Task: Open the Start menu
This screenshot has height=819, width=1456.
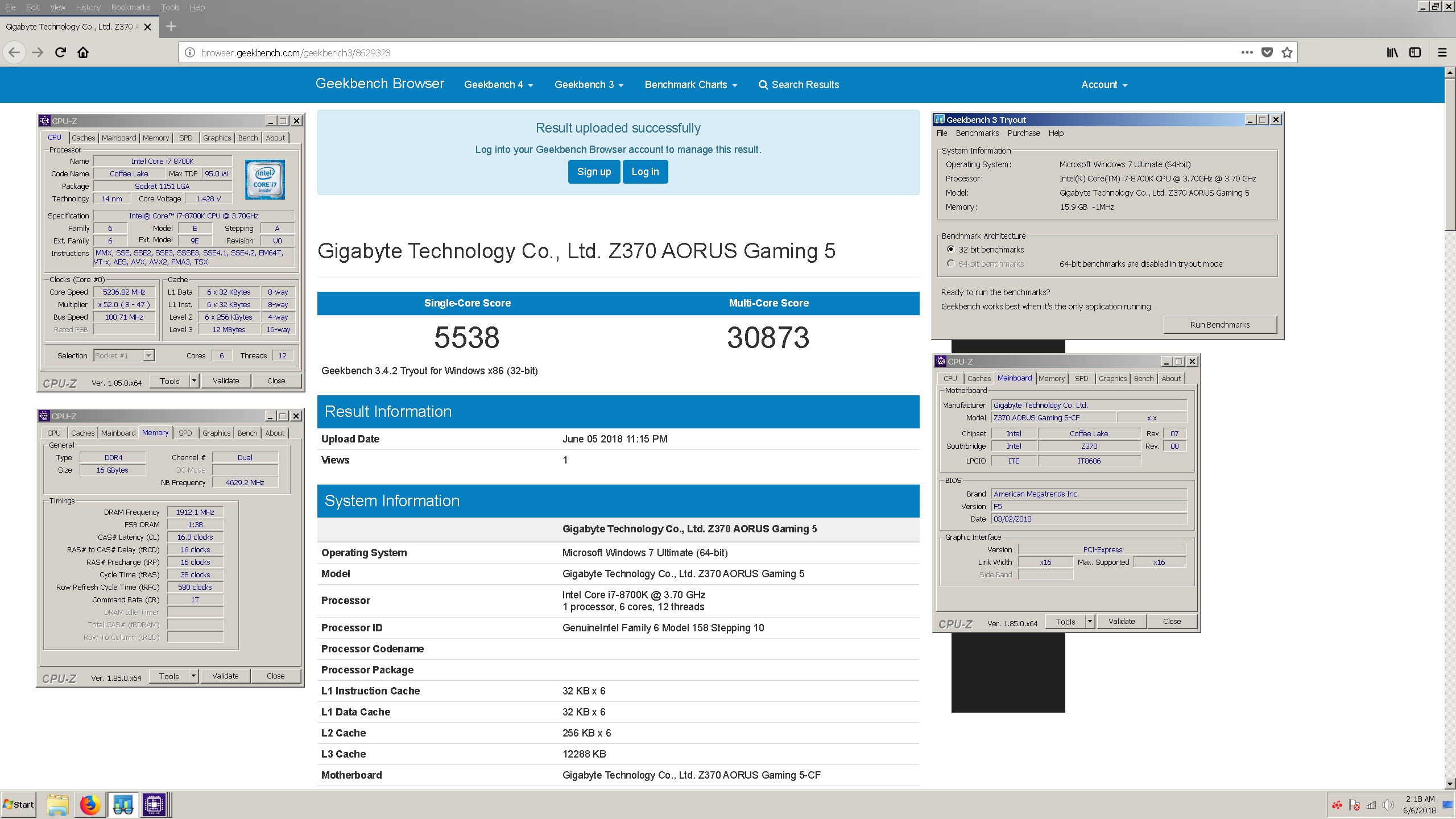Action: tap(18, 805)
